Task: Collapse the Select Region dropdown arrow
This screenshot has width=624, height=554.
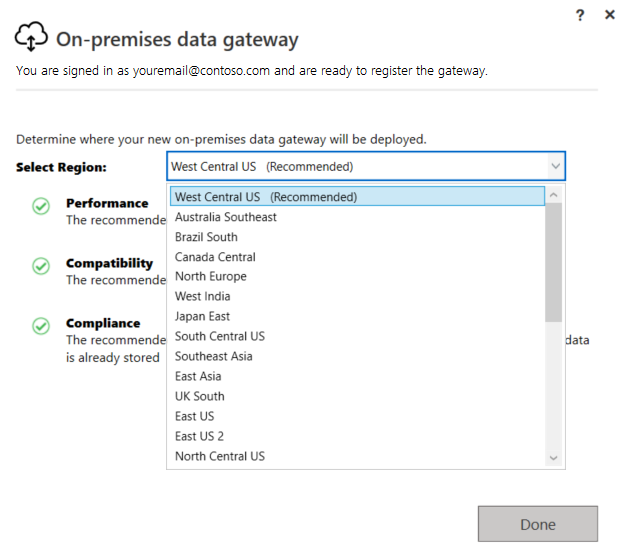Action: click(x=555, y=166)
